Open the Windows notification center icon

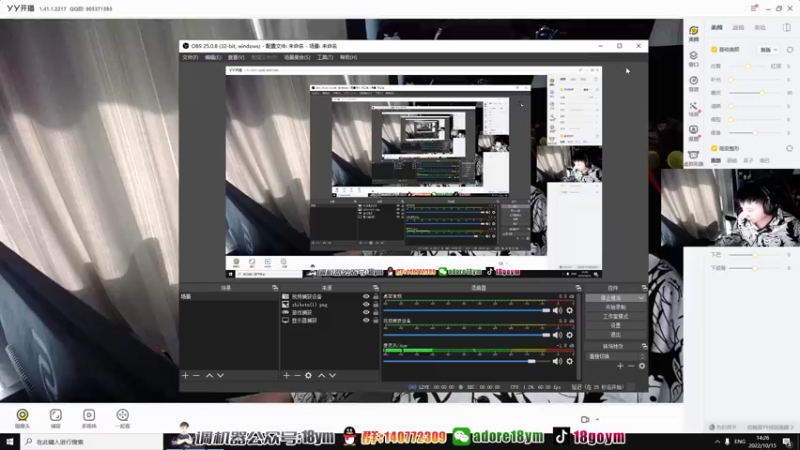[x=788, y=441]
